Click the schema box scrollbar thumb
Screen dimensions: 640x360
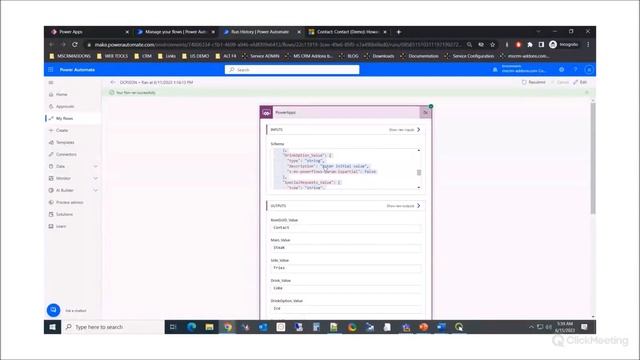click(419, 172)
